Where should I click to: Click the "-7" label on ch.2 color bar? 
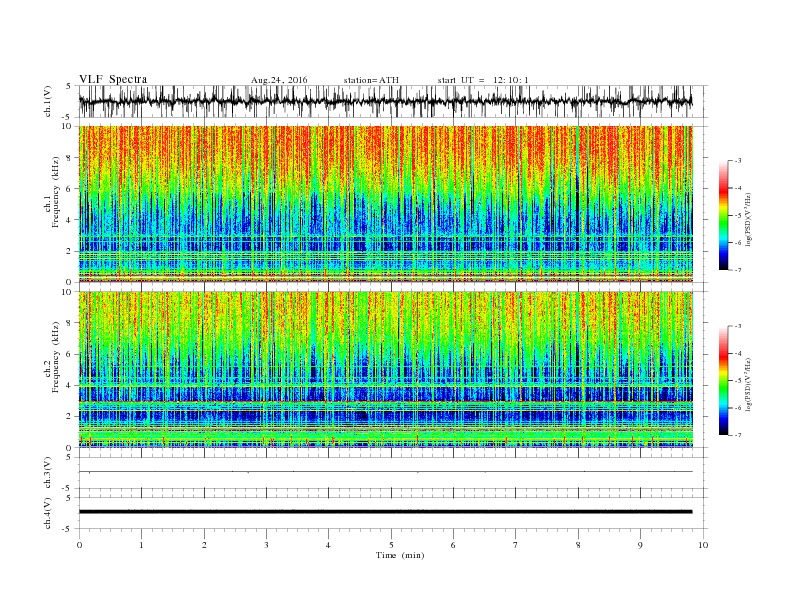737,435
